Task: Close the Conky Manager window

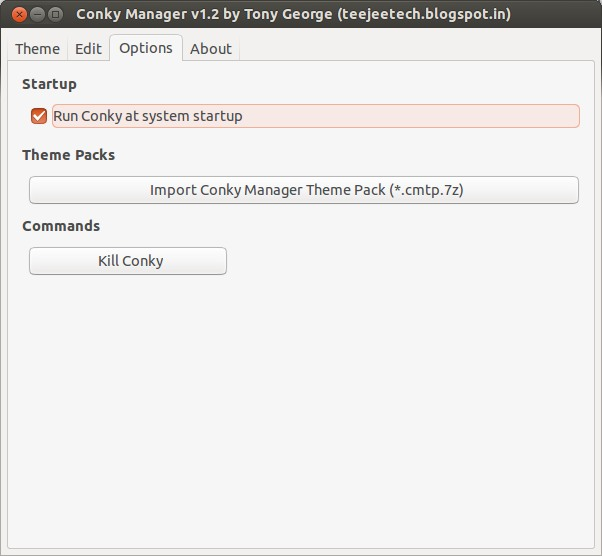Action: (x=18, y=15)
